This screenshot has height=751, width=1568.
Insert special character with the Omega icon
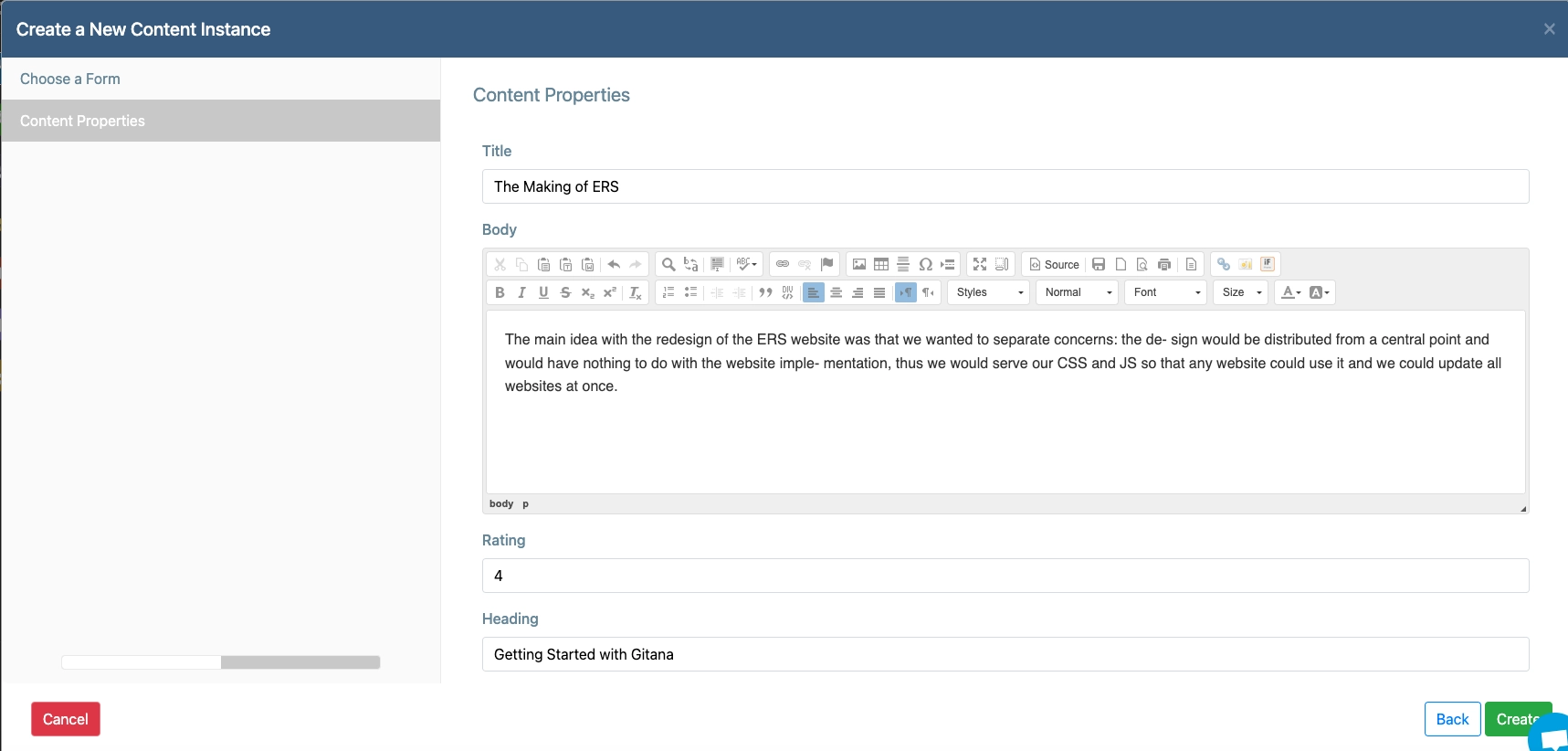coord(925,265)
